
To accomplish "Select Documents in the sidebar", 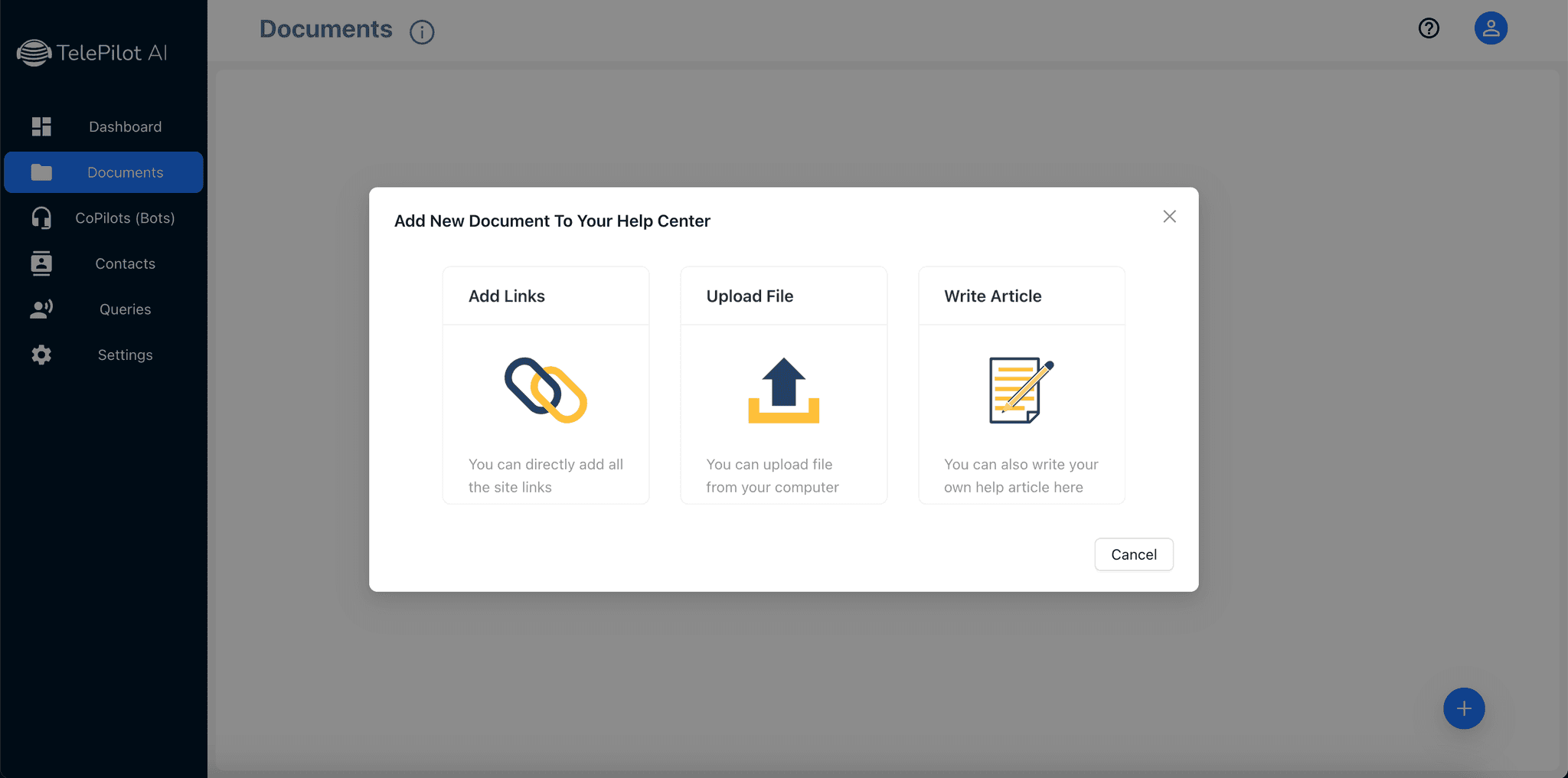I will pos(125,172).
